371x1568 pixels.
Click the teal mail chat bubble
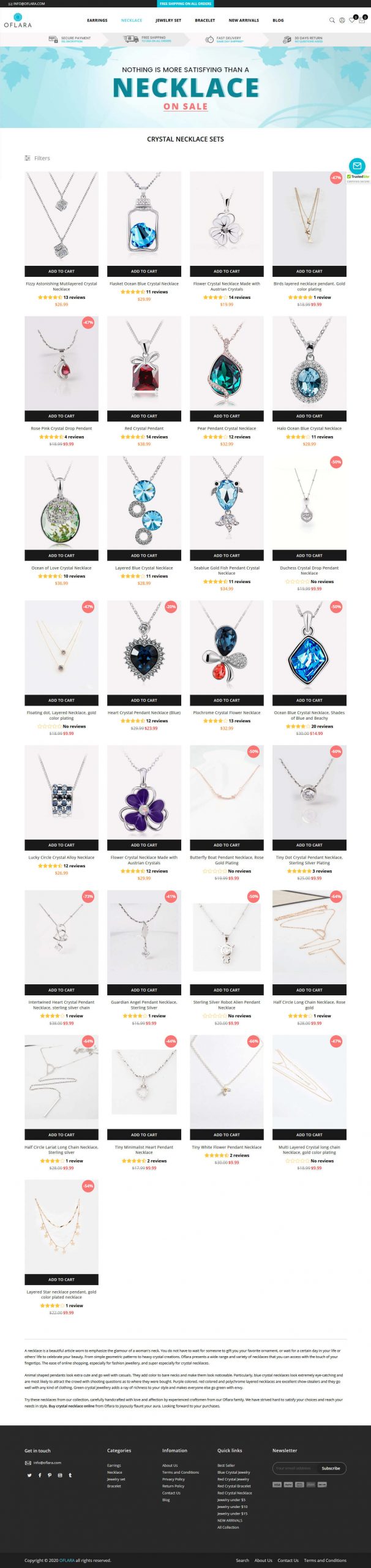click(357, 165)
